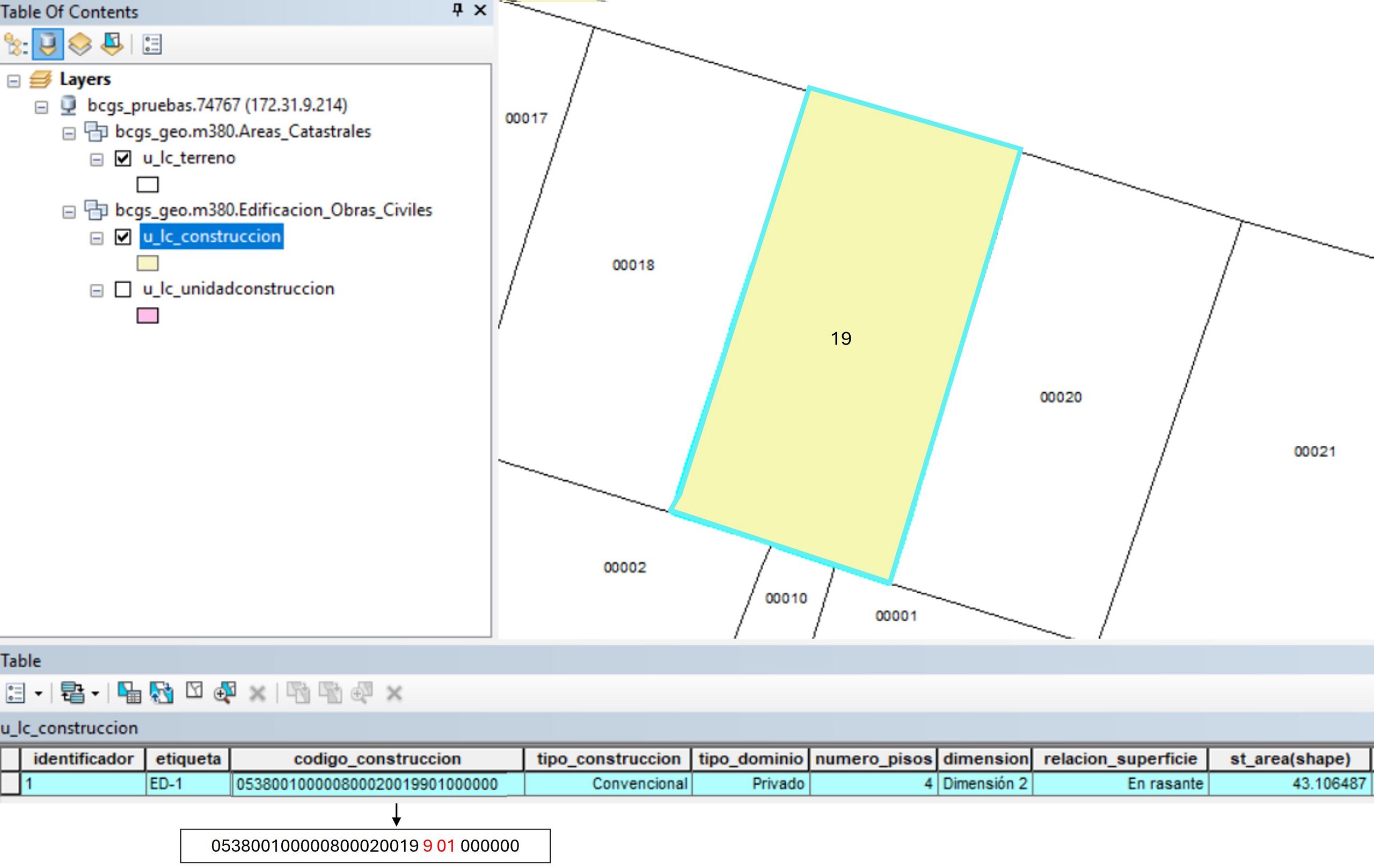
Task: Select the u_lc_construccion layer name
Action: tap(211, 236)
